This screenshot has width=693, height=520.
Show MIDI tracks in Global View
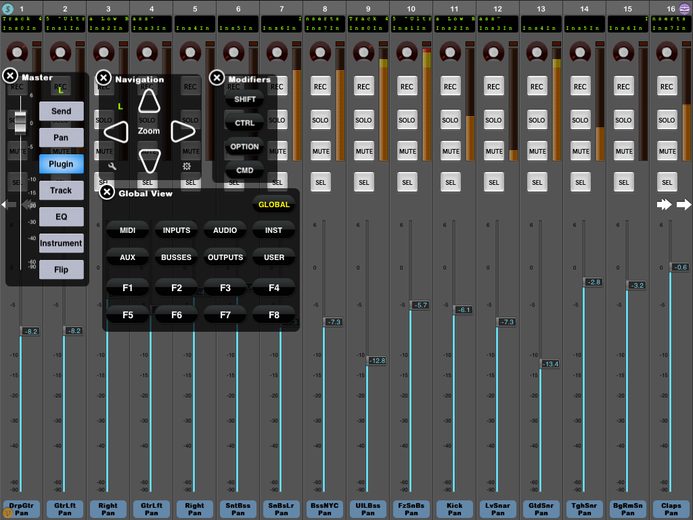point(128,230)
